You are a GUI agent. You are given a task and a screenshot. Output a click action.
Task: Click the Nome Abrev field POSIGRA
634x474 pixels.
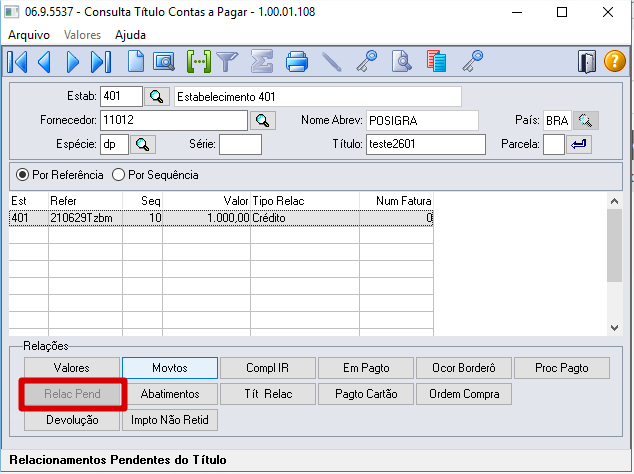pyautogui.click(x=422, y=121)
